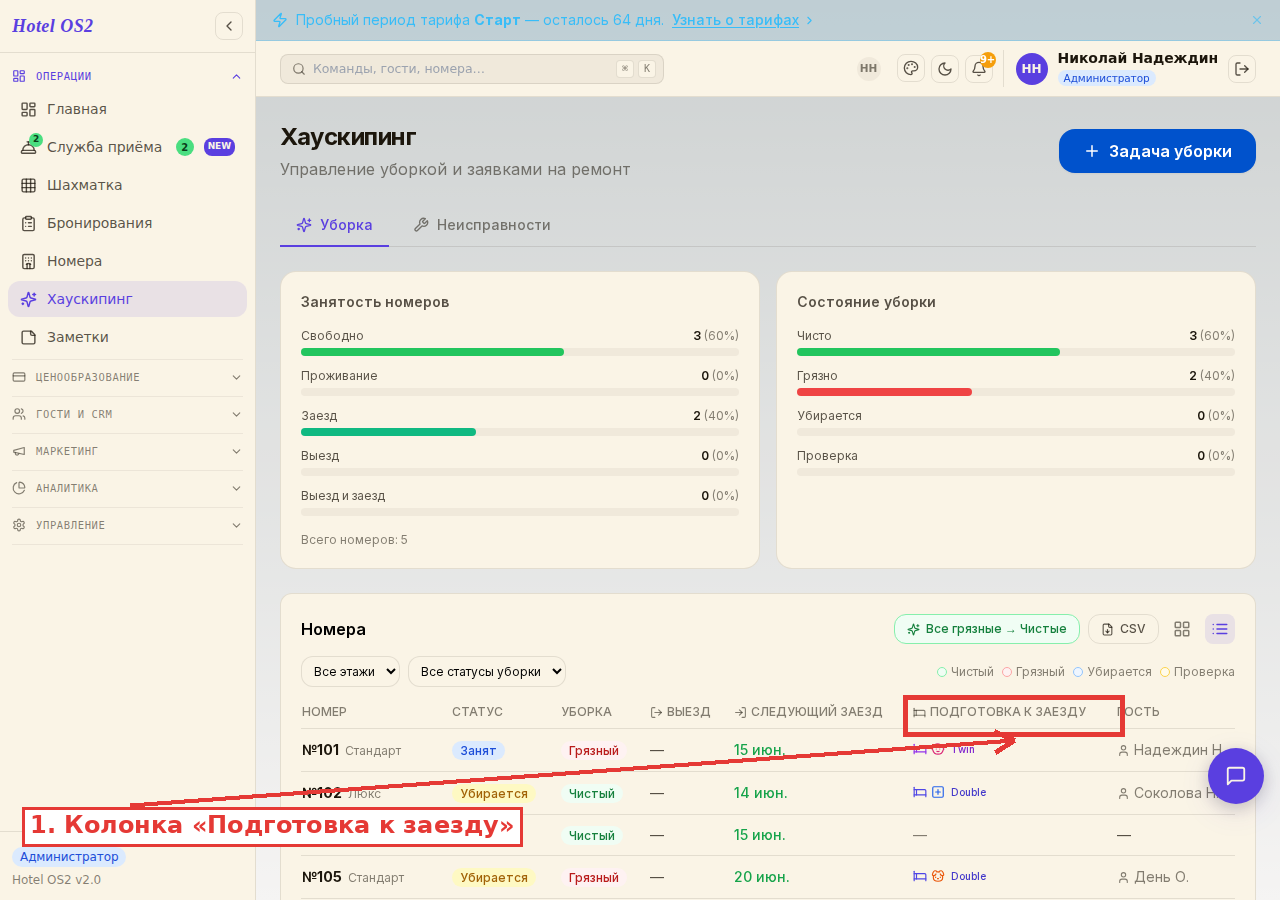The image size is (1280, 900).
Task: Click the guest name День О.
Action: pos(1161,877)
